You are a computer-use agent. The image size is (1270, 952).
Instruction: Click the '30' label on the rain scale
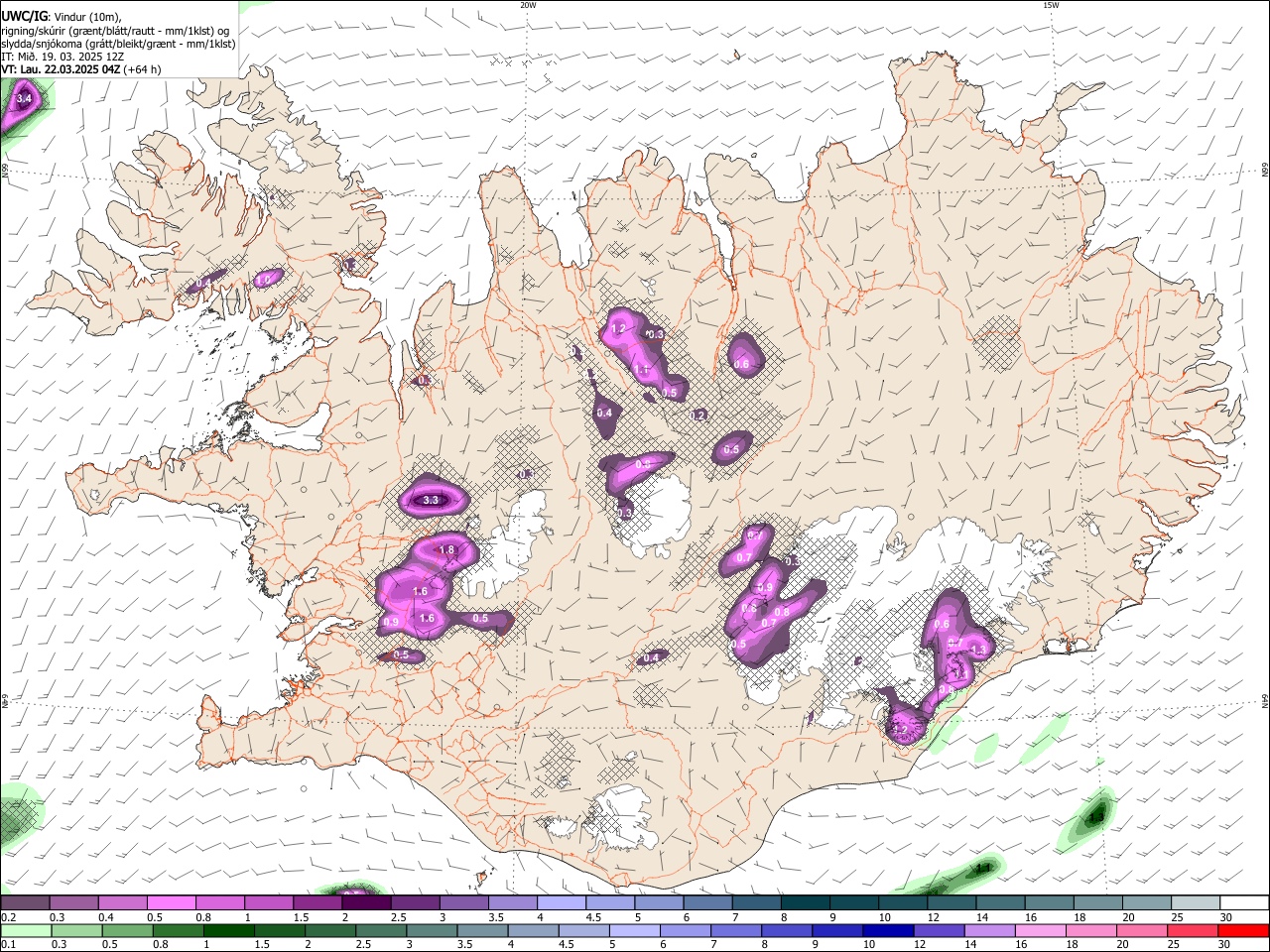(x=1224, y=944)
